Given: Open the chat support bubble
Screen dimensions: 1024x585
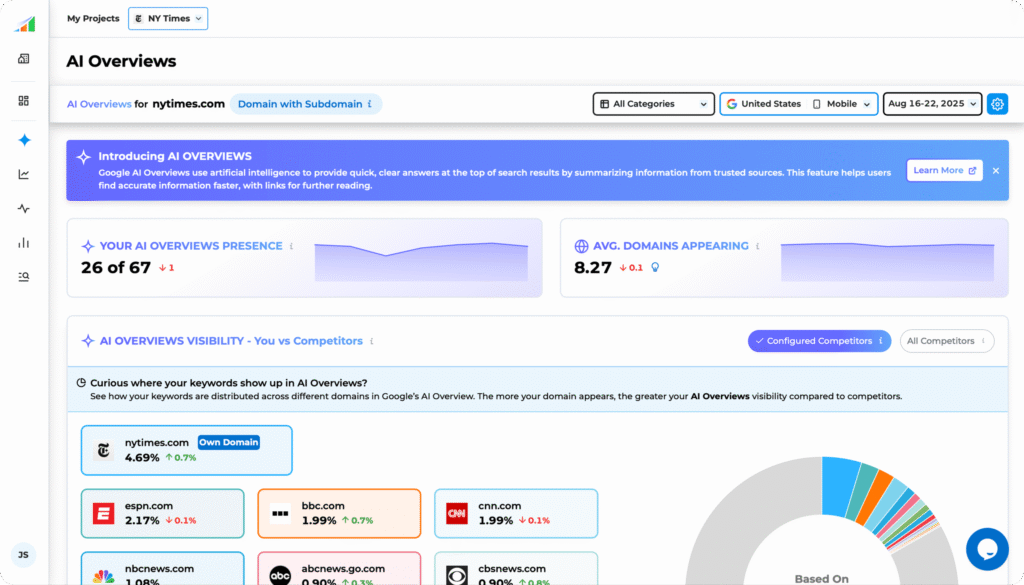Looking at the screenshot, I should 986,549.
